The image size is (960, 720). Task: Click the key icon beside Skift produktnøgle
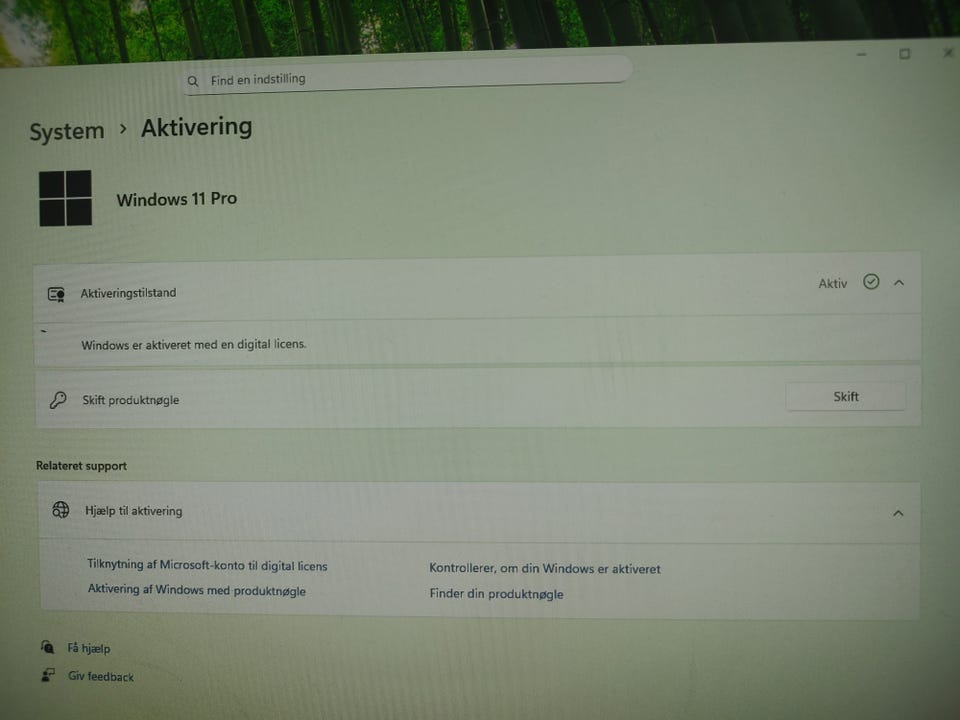[58, 400]
